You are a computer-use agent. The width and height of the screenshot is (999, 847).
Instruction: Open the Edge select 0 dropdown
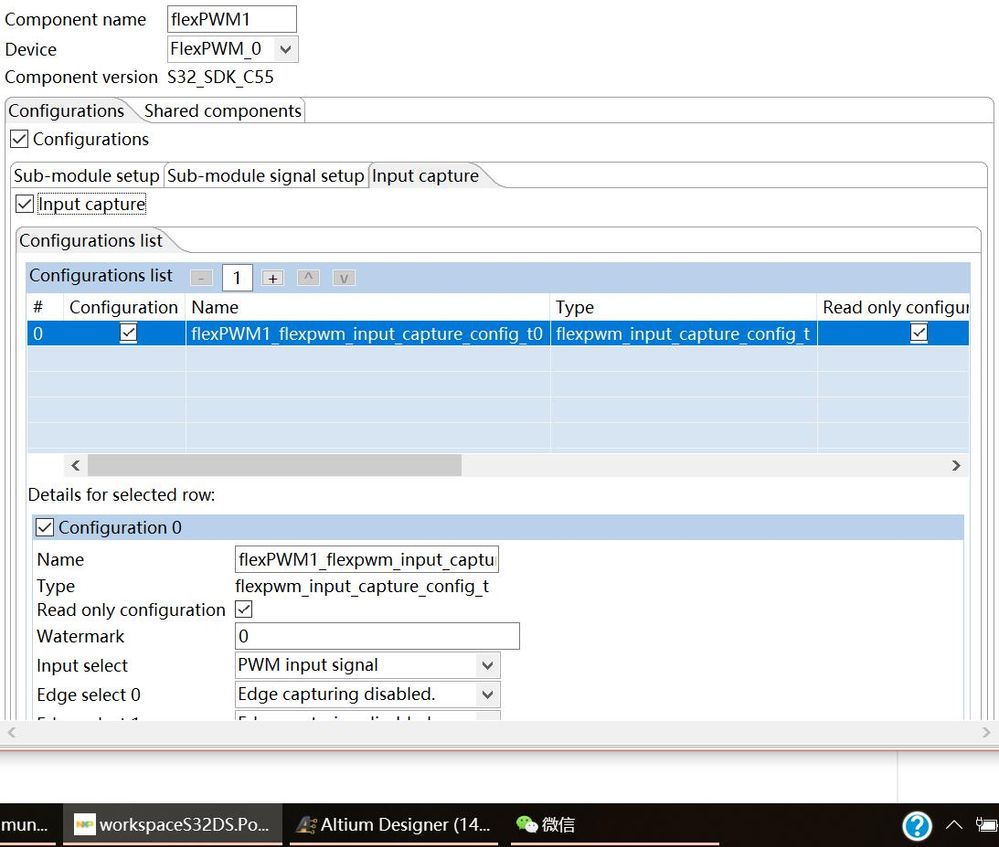(487, 694)
